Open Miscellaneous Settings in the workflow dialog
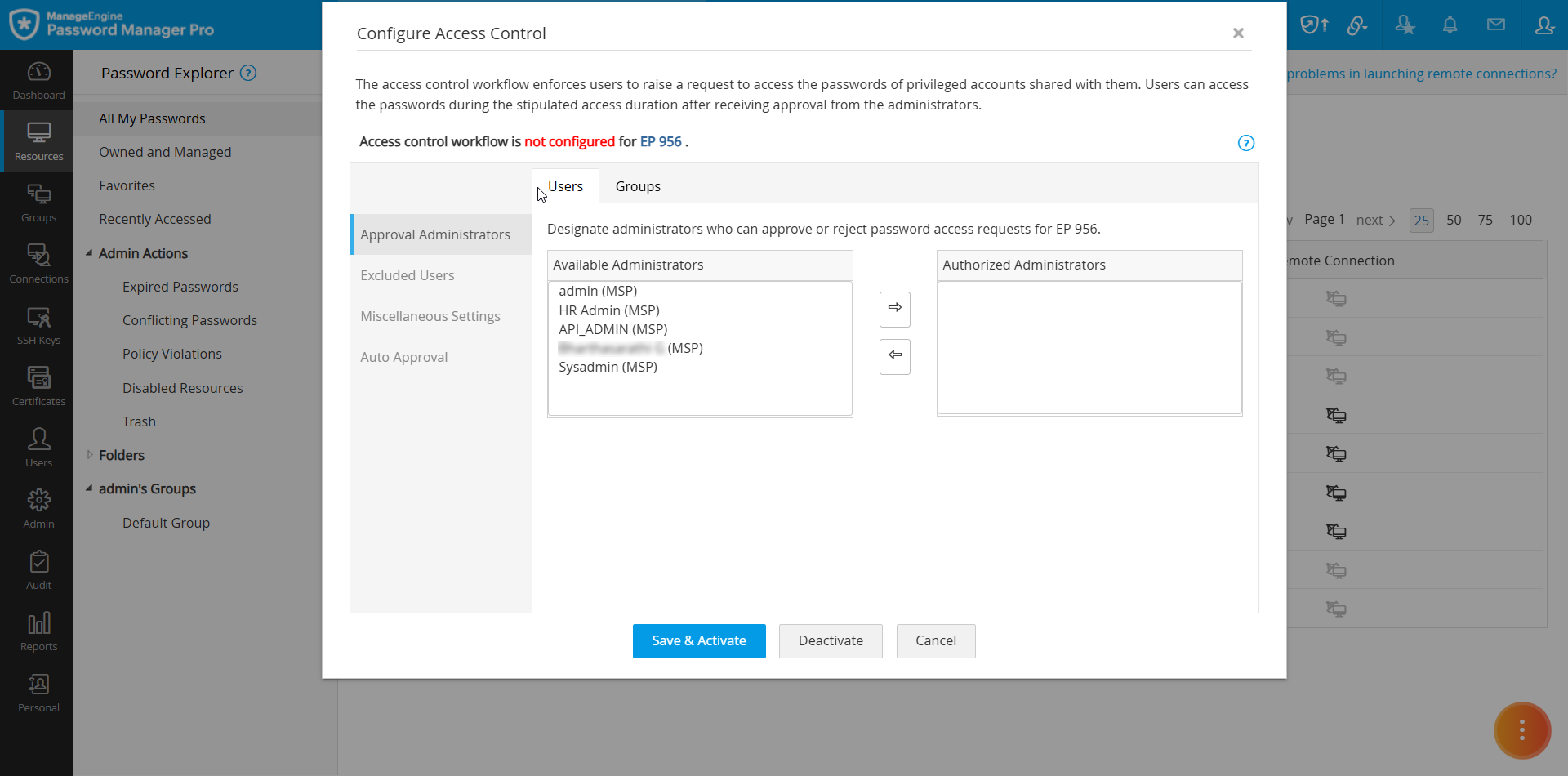Screen dimensions: 1568x776 [430, 316]
